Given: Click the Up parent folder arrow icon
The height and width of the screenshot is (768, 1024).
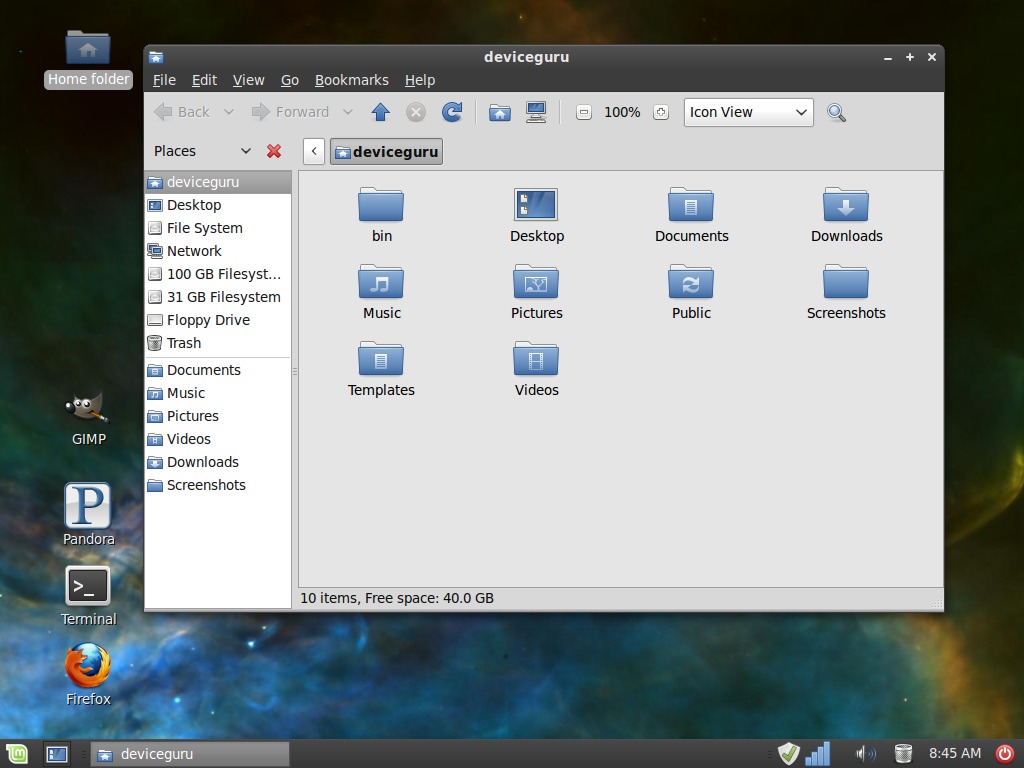Looking at the screenshot, I should [x=380, y=112].
